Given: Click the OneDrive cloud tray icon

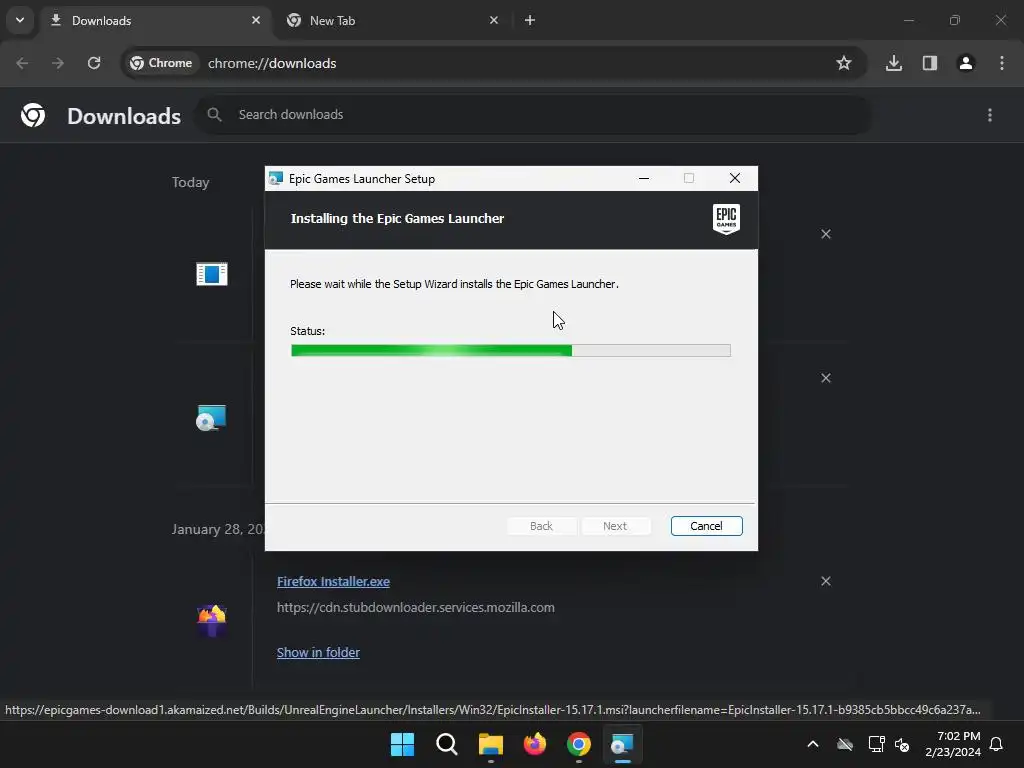Looking at the screenshot, I should tap(845, 744).
